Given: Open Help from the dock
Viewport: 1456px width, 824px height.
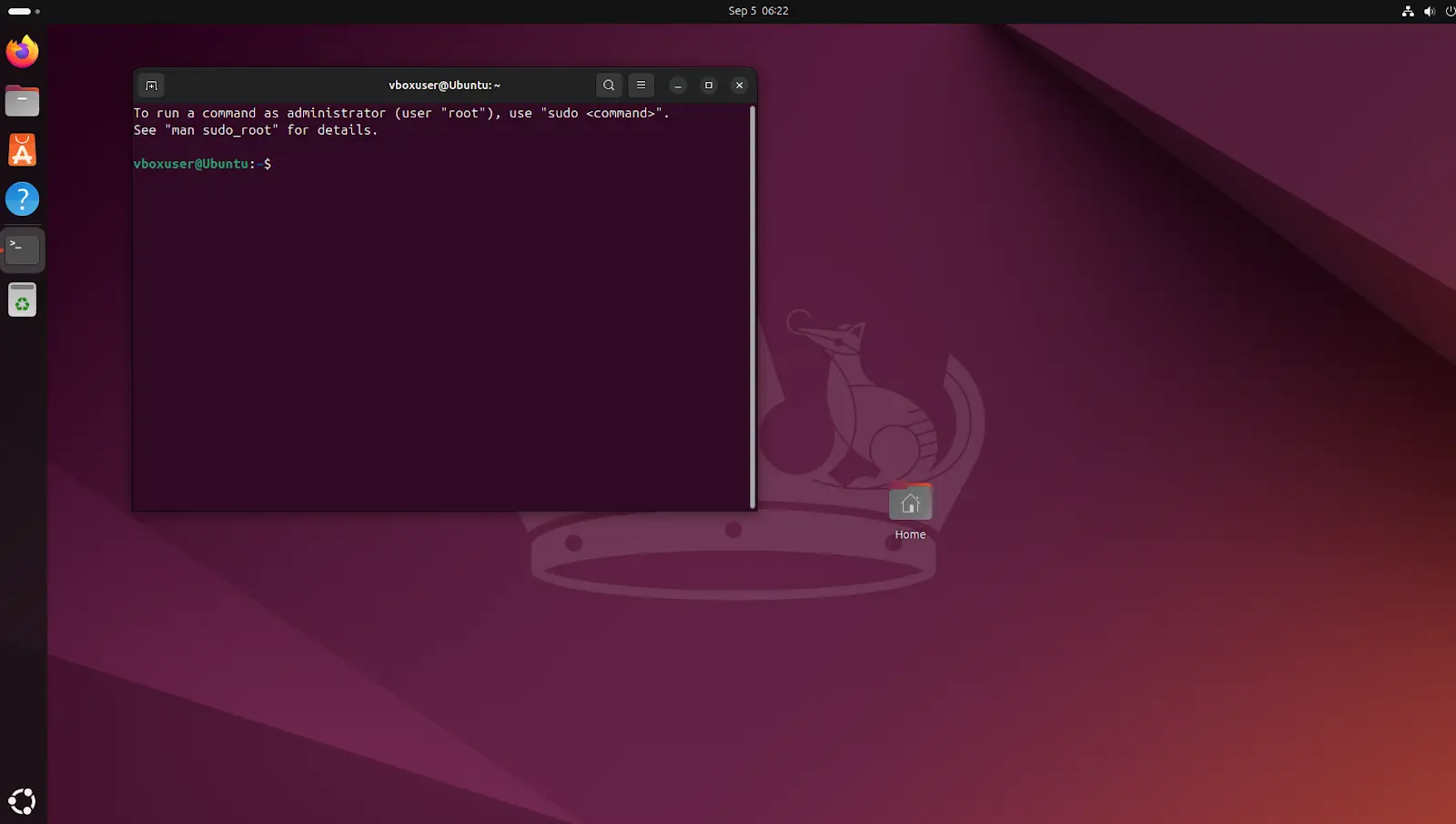Looking at the screenshot, I should coord(22,199).
